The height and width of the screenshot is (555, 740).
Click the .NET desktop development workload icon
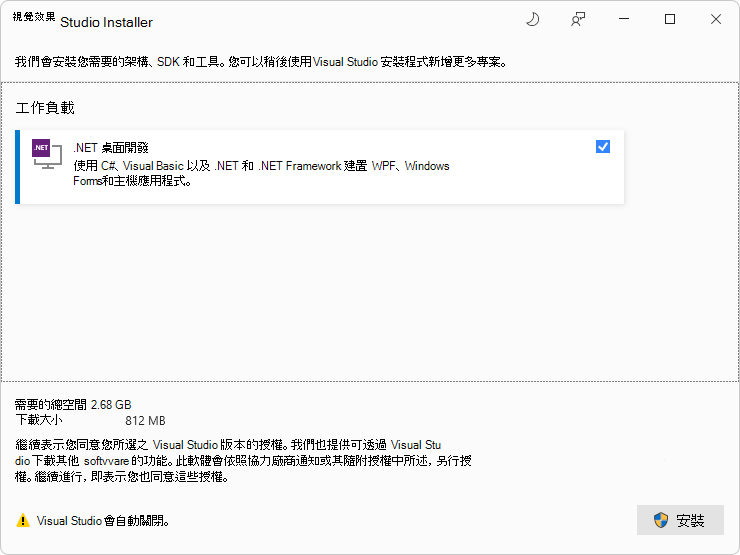click(x=47, y=154)
